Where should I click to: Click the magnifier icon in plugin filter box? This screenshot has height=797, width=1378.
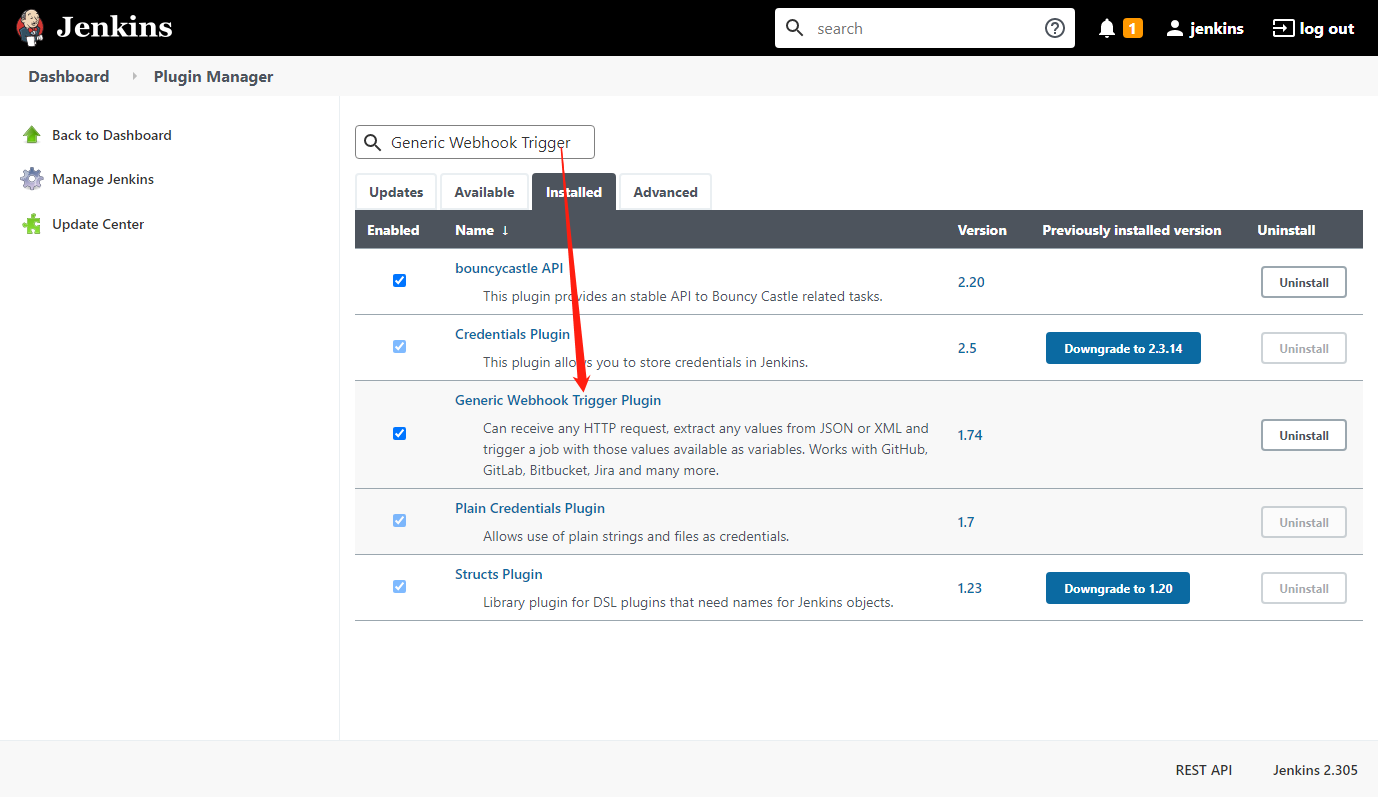[x=373, y=142]
